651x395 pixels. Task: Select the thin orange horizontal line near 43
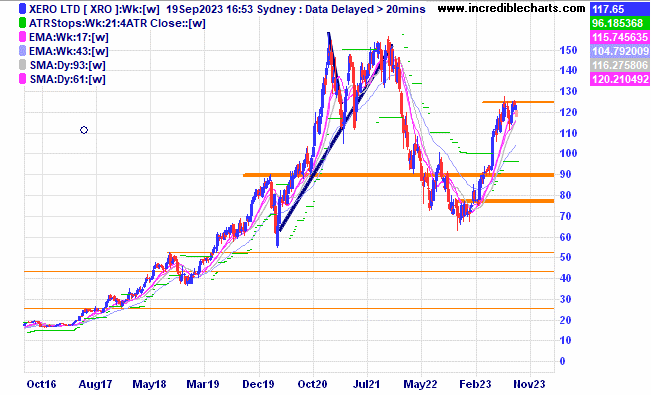tap(289, 272)
